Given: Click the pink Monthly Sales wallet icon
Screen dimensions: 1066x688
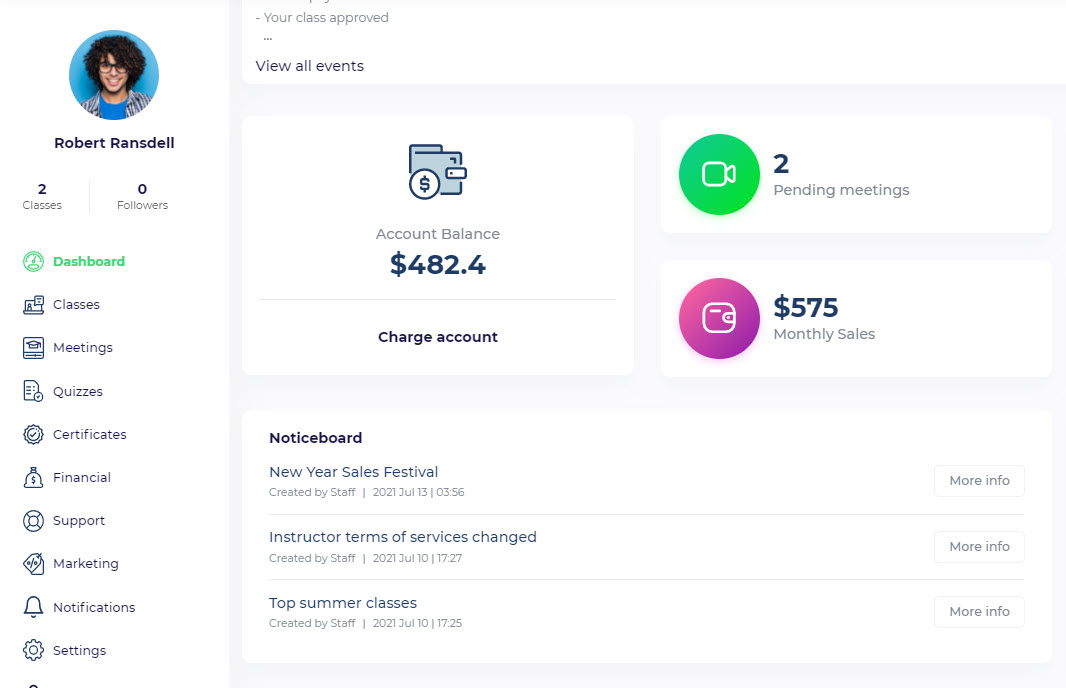Looking at the screenshot, I should [x=719, y=318].
